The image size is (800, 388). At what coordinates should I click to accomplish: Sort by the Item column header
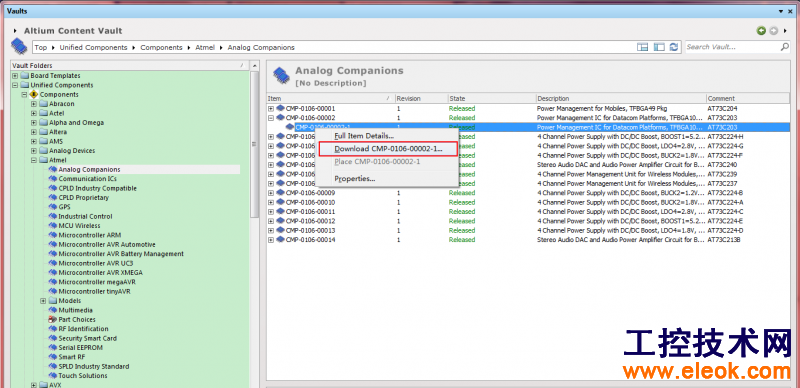pos(331,99)
